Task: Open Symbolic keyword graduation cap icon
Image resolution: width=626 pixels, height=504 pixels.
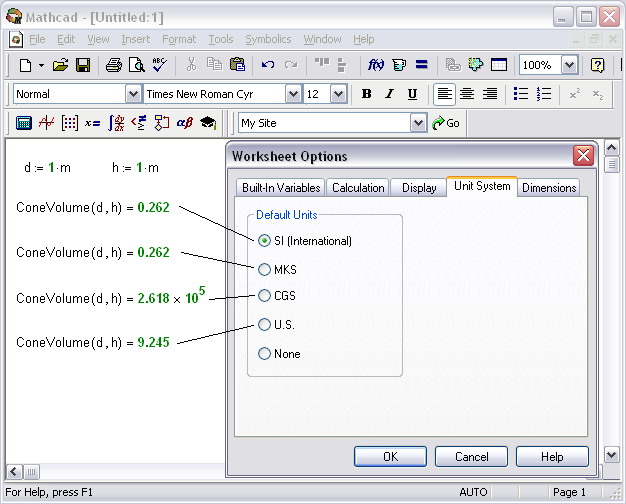Action: (208, 123)
